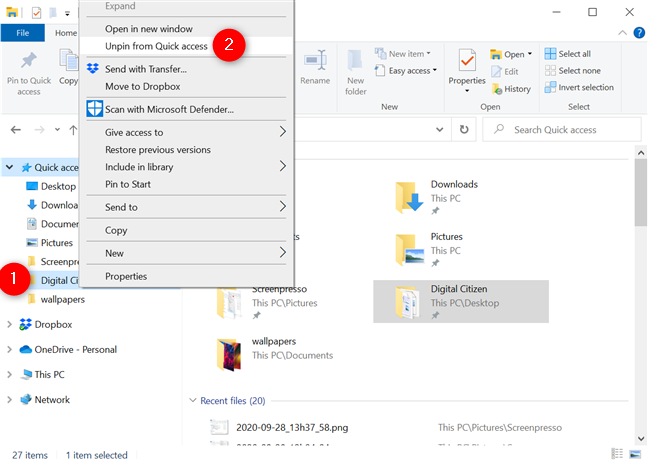Open the wallpapers folder tile
648x464 pixels.
(275, 354)
